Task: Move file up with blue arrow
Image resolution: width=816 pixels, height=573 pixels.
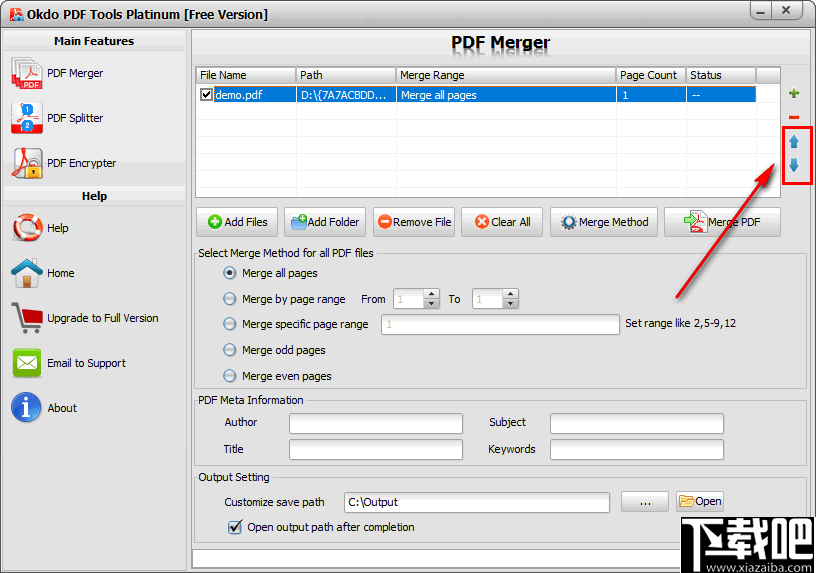Action: (x=794, y=141)
